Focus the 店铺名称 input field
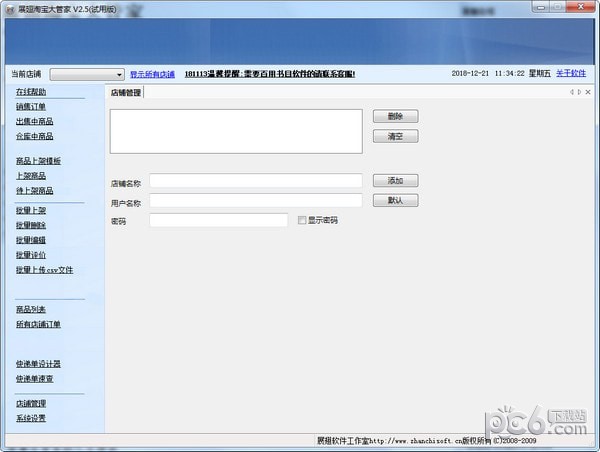The width and height of the screenshot is (600, 452). coord(256,181)
